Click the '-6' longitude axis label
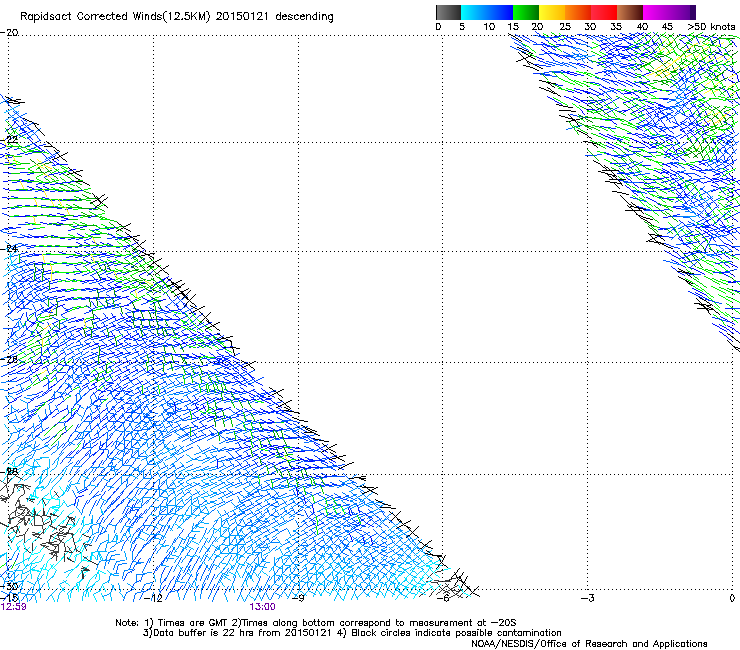 pos(443,598)
